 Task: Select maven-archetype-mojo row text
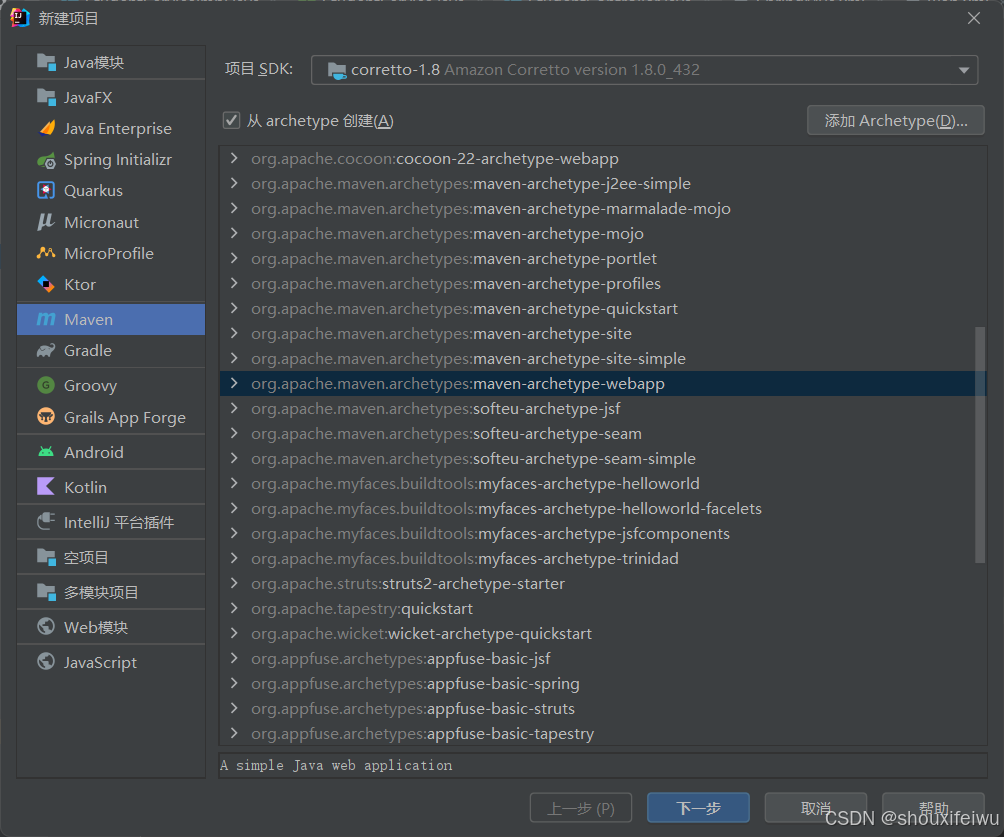click(x=447, y=234)
